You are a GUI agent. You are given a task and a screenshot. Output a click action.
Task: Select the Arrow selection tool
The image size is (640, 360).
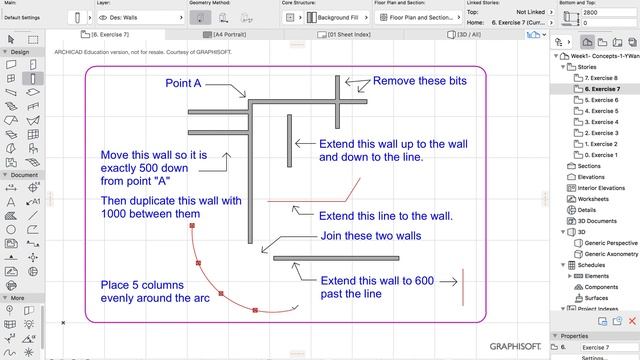coord(11,39)
